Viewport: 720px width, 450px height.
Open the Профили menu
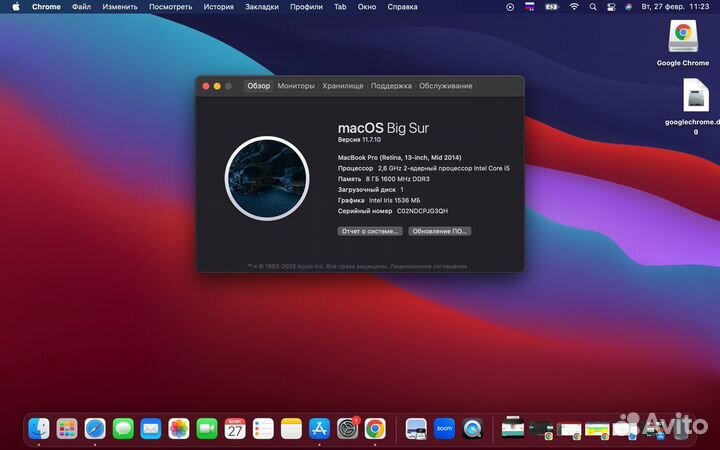coord(306,7)
